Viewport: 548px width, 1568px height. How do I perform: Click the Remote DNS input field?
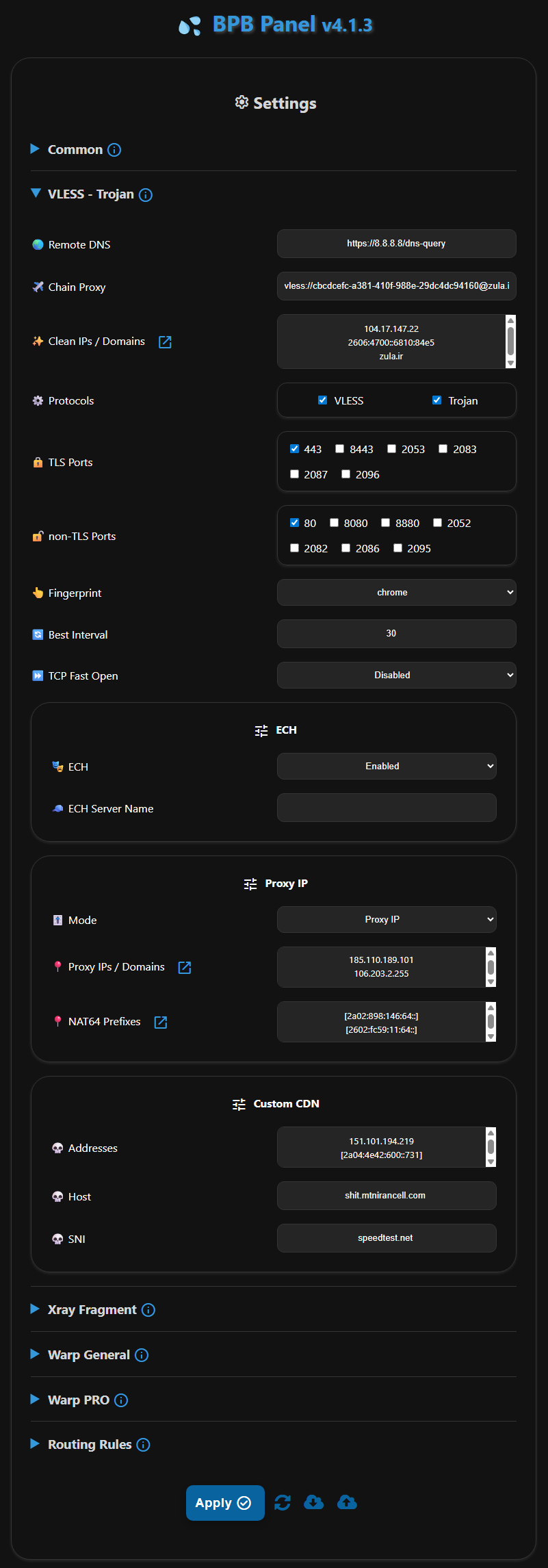[396, 244]
